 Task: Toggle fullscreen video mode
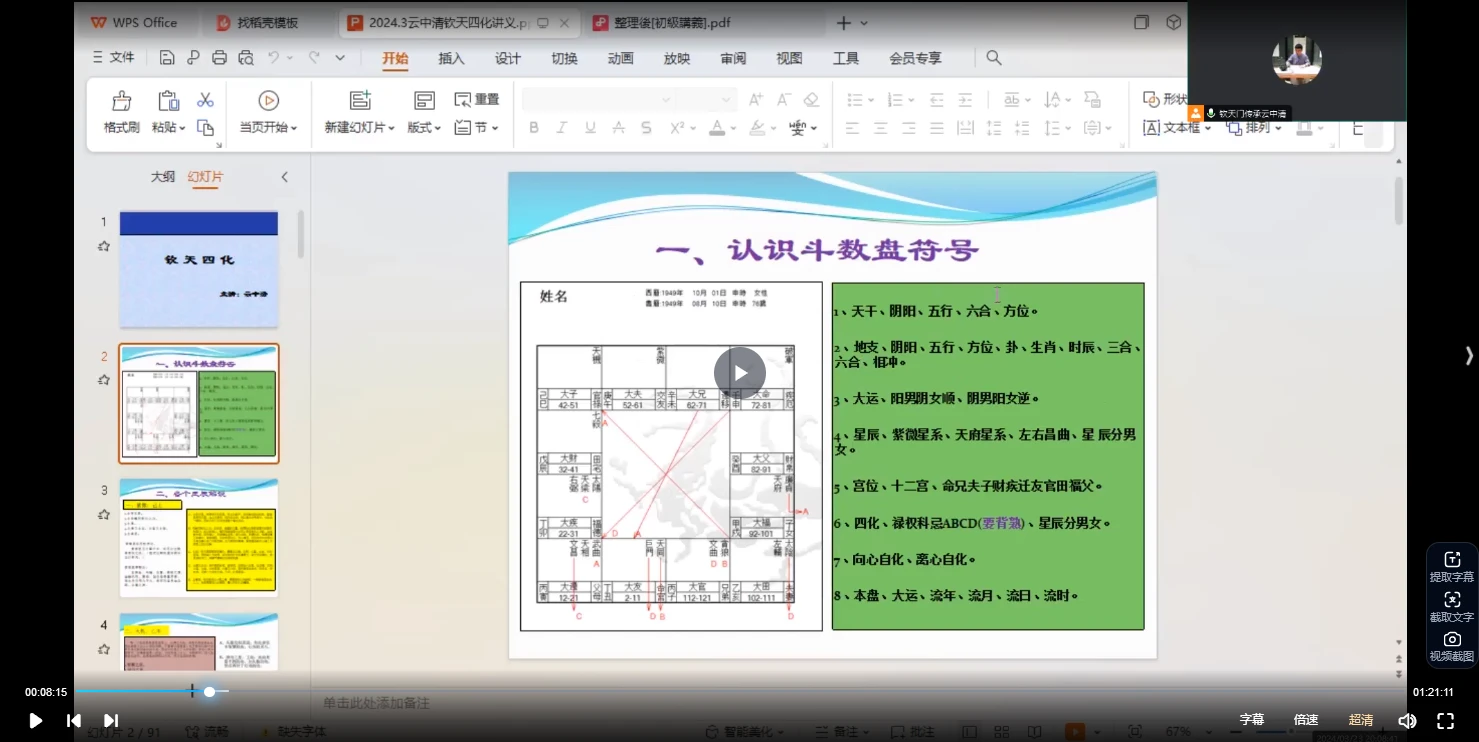click(1445, 720)
